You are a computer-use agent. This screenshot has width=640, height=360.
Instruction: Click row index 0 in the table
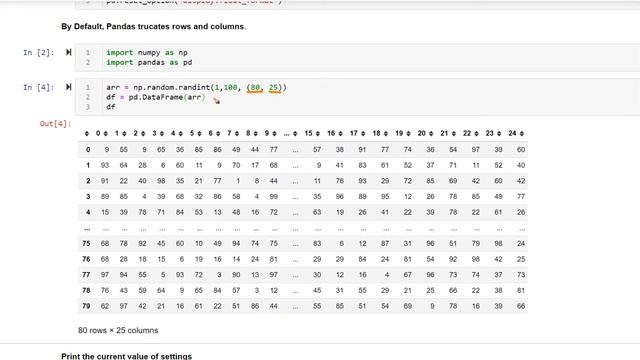point(88,150)
